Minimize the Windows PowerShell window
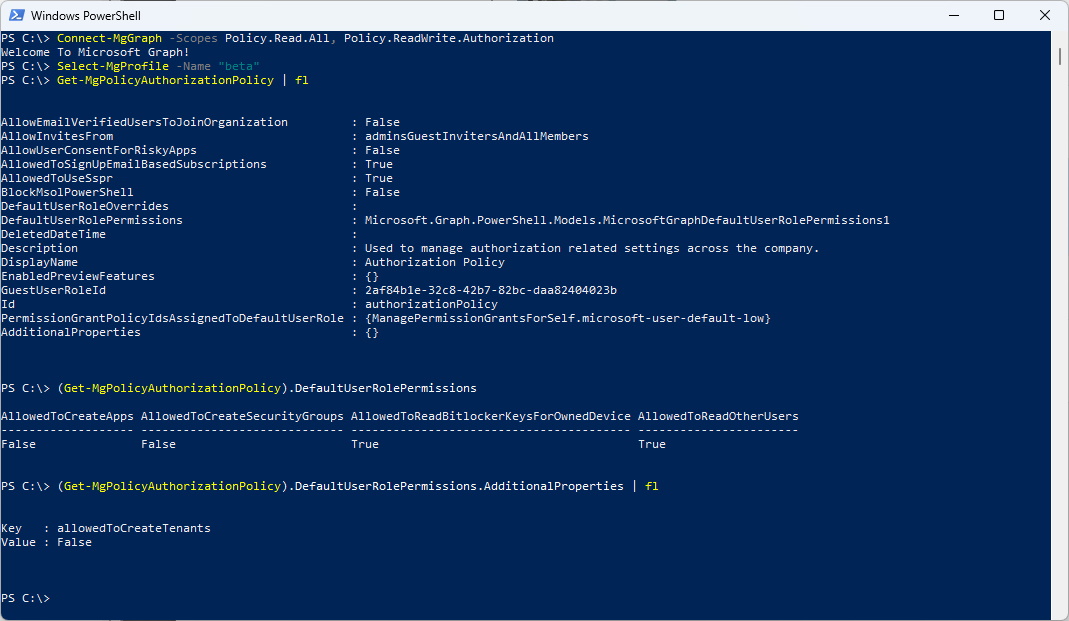The width and height of the screenshot is (1069, 621). point(954,15)
